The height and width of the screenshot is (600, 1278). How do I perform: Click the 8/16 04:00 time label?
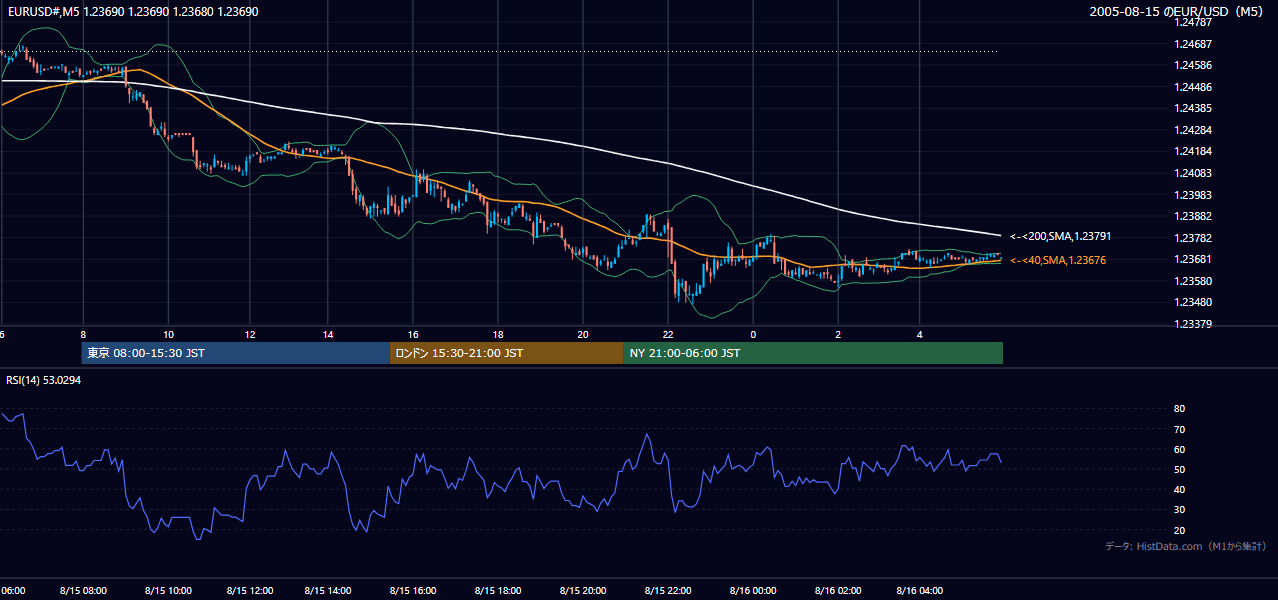pos(920,591)
